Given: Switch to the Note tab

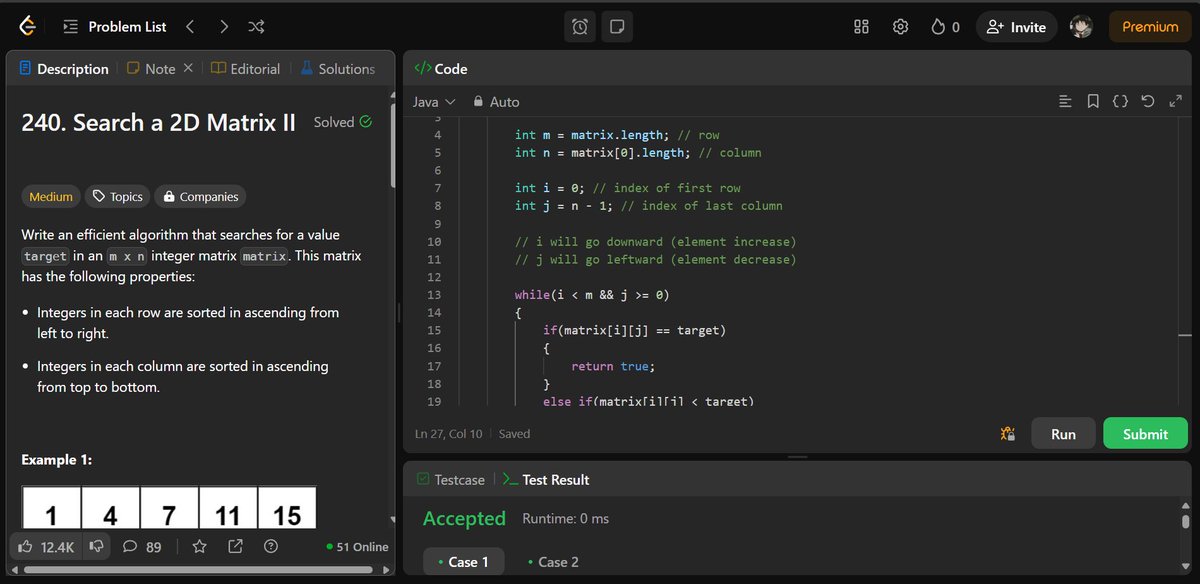Looking at the screenshot, I should (x=151, y=69).
